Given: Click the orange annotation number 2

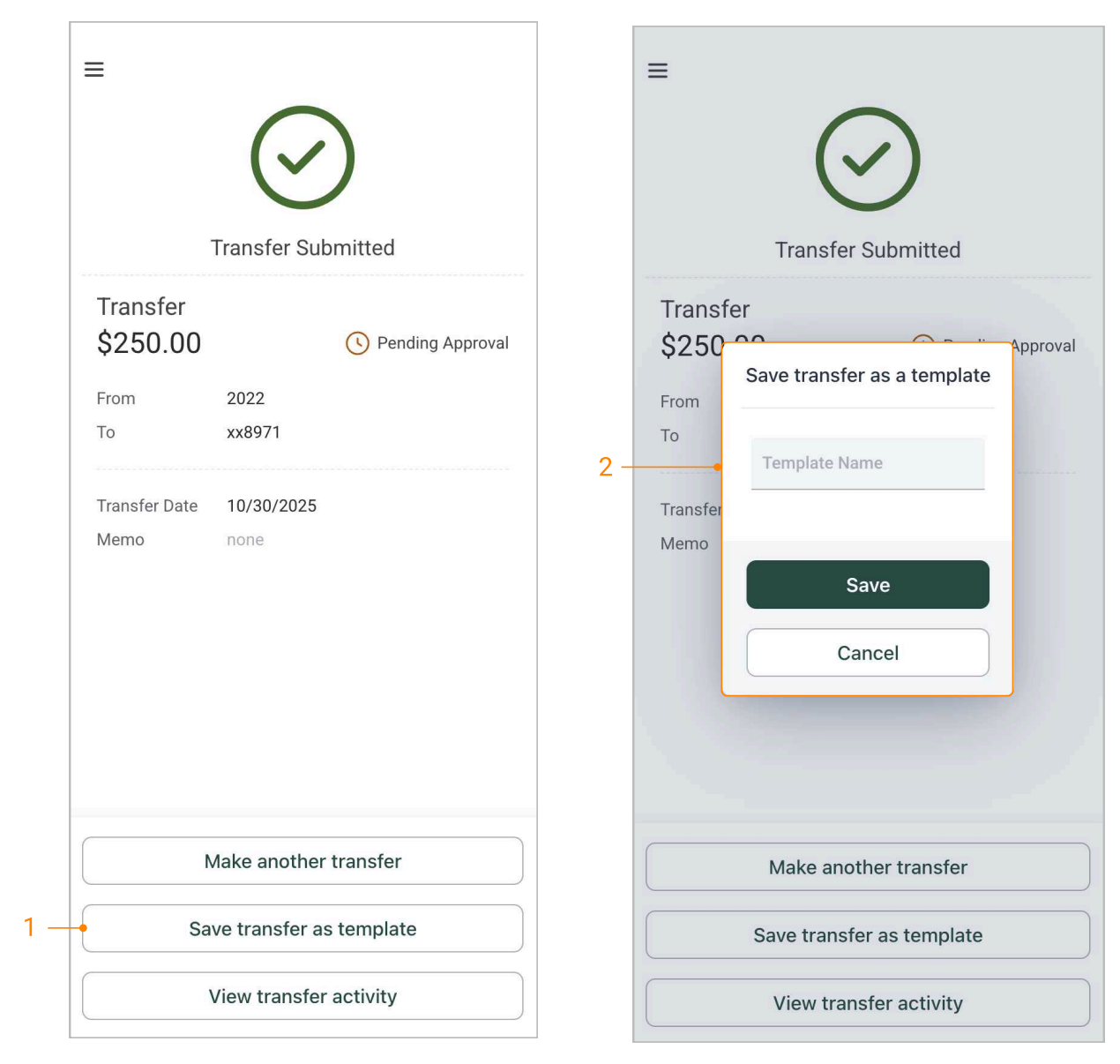Looking at the screenshot, I should point(605,467).
